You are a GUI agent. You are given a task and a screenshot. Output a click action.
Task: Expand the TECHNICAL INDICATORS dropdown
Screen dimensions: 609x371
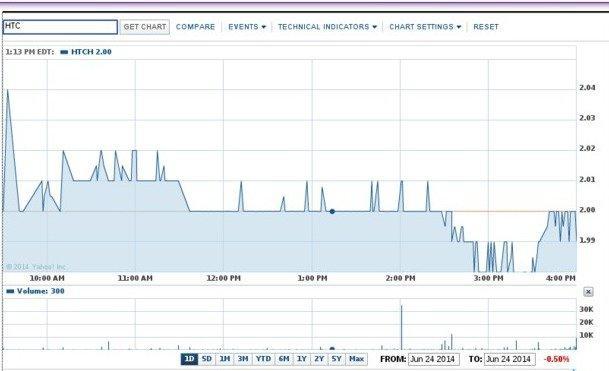click(327, 27)
